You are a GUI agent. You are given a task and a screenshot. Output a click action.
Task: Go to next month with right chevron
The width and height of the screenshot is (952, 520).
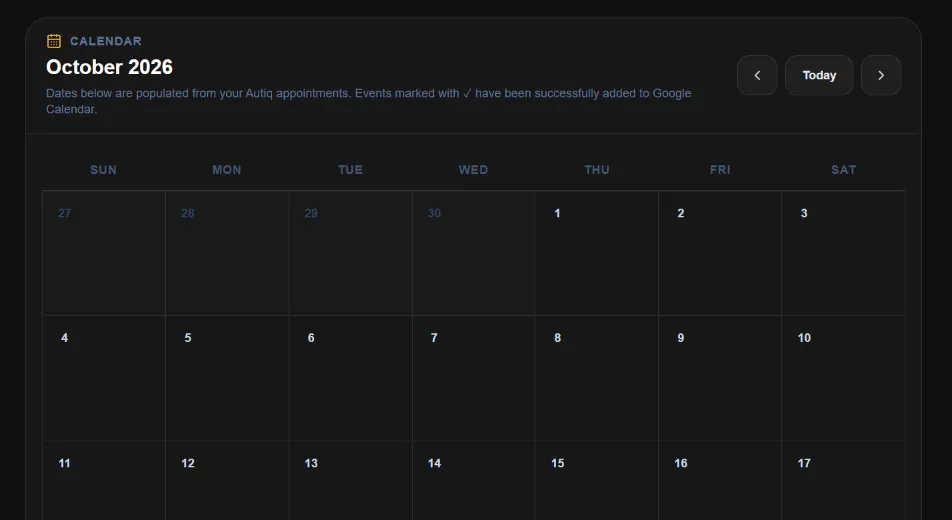(x=881, y=75)
